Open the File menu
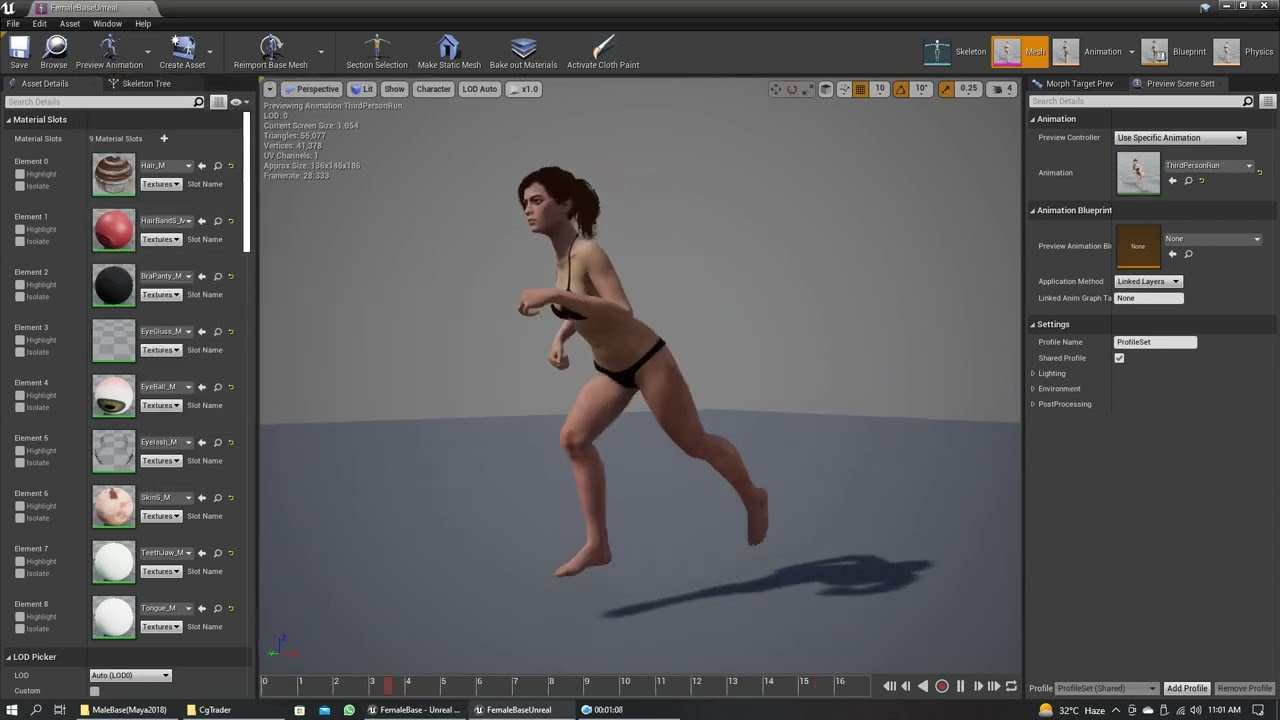Image resolution: width=1280 pixels, height=720 pixels. [x=13, y=24]
